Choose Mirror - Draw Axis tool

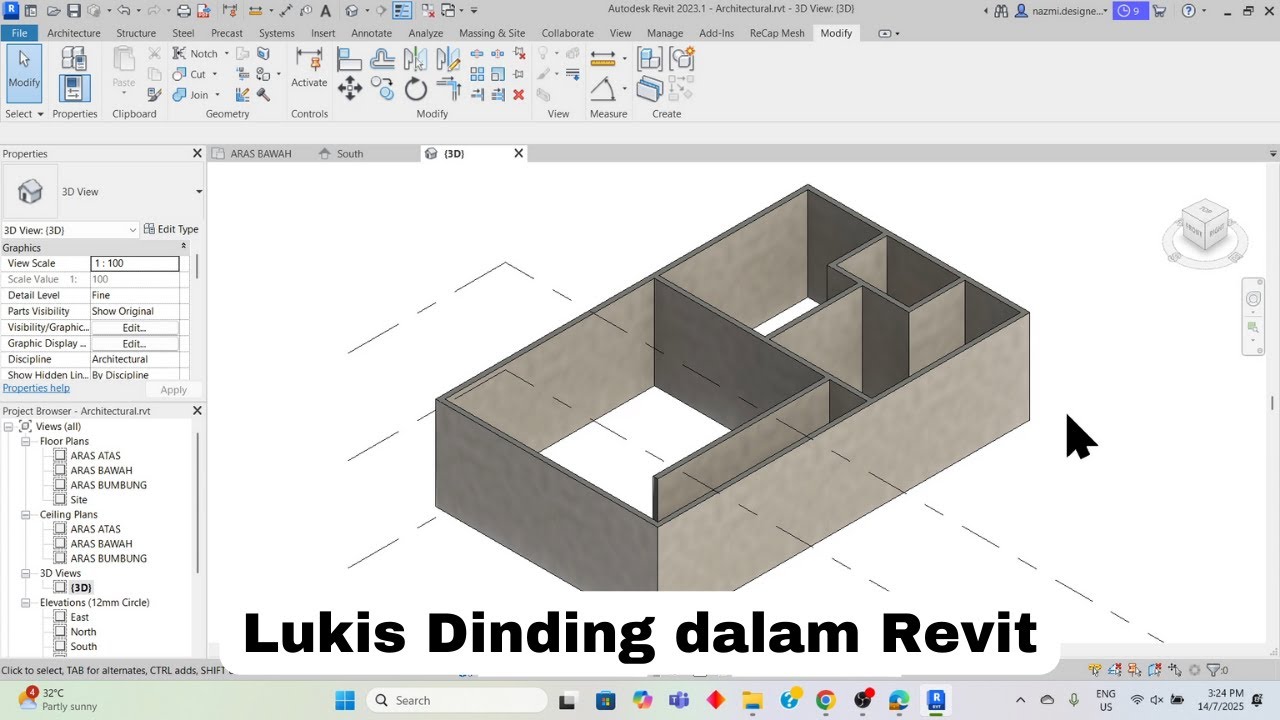pos(448,58)
